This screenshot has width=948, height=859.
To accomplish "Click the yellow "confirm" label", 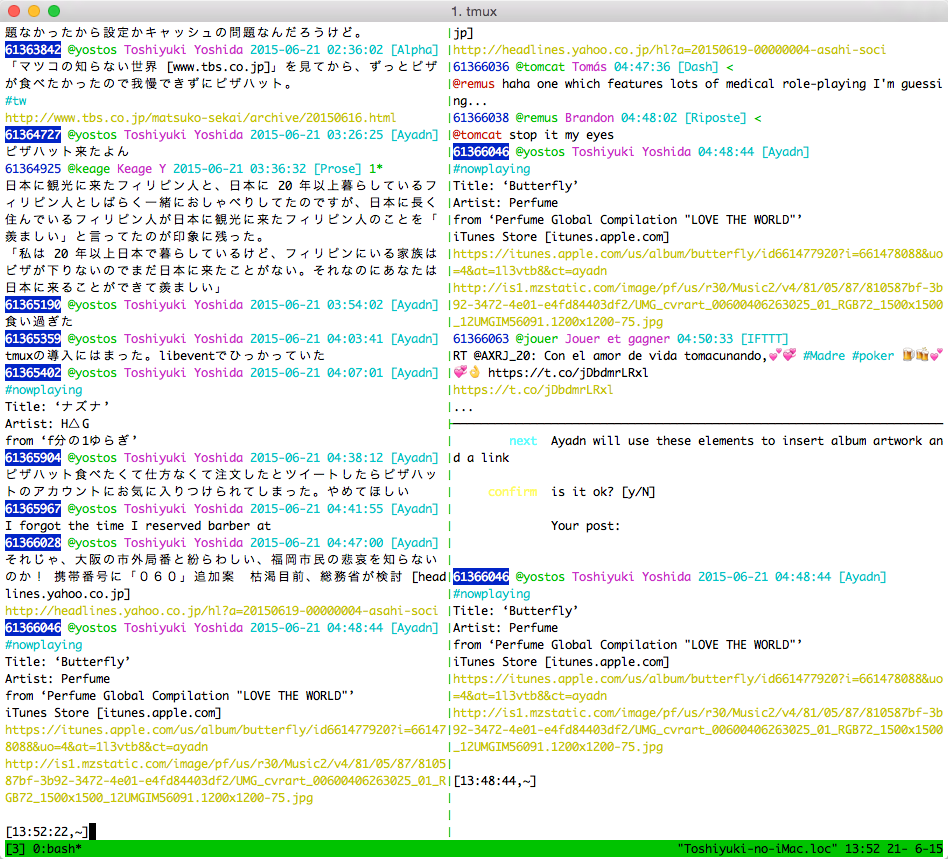I will pyautogui.click(x=512, y=491).
